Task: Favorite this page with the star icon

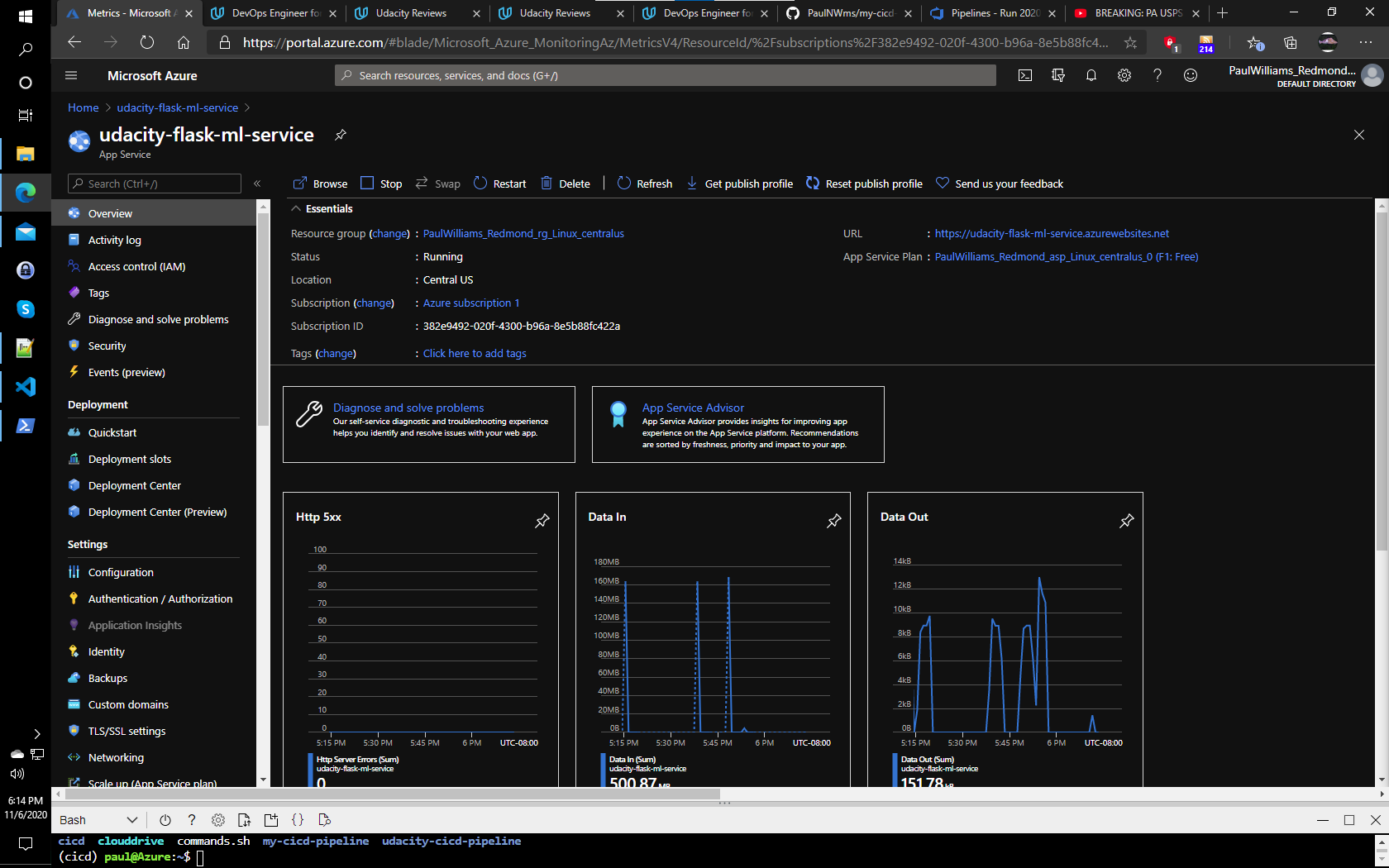Action: click(x=1130, y=42)
